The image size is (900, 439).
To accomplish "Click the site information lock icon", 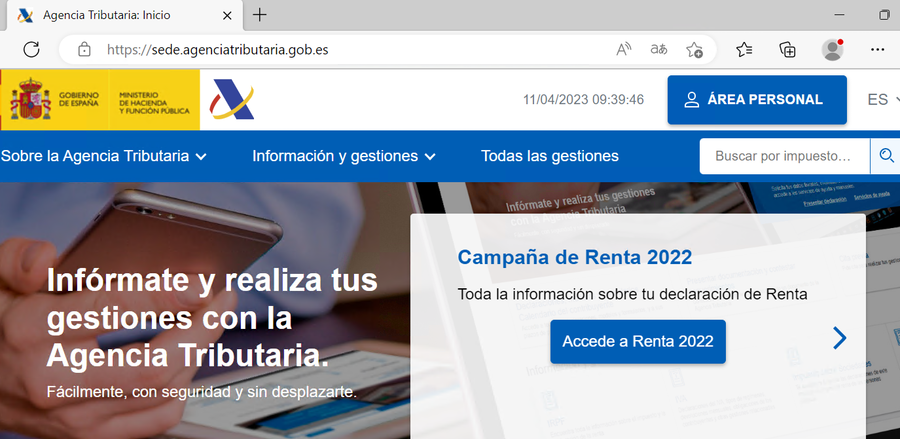I will [x=84, y=49].
